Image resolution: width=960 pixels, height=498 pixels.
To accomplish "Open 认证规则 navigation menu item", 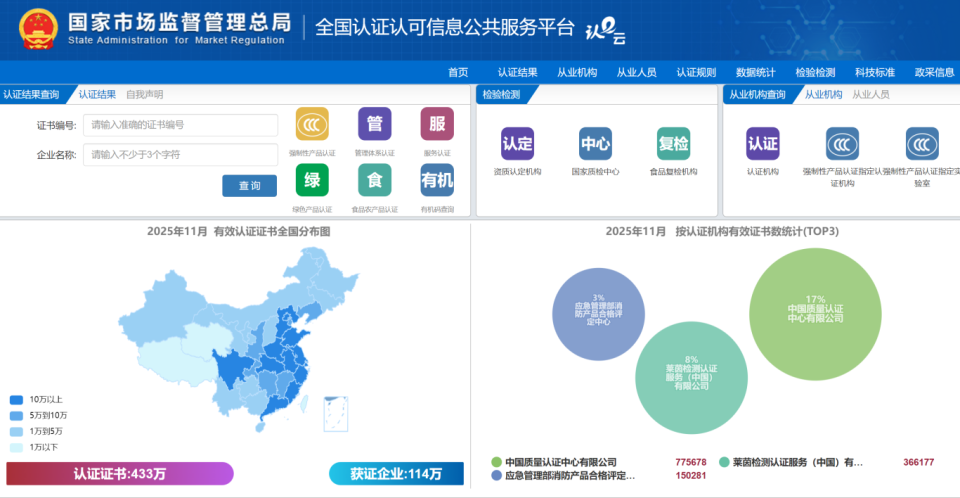I will point(696,72).
